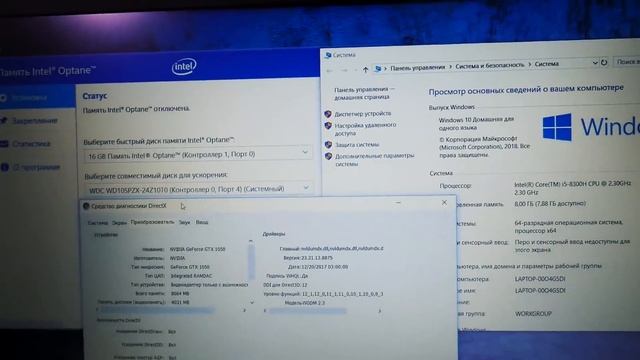The width and height of the screenshot is (640, 360).
Task: Open the 16 GB Intel Optane fast disk dropdown
Action: [198, 155]
